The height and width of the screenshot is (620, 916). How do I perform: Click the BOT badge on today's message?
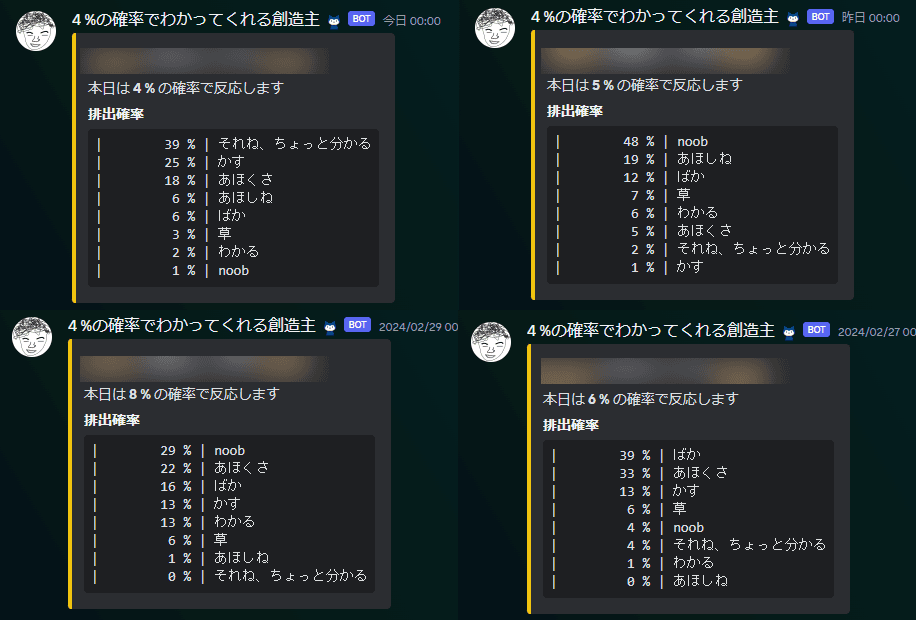(361, 18)
